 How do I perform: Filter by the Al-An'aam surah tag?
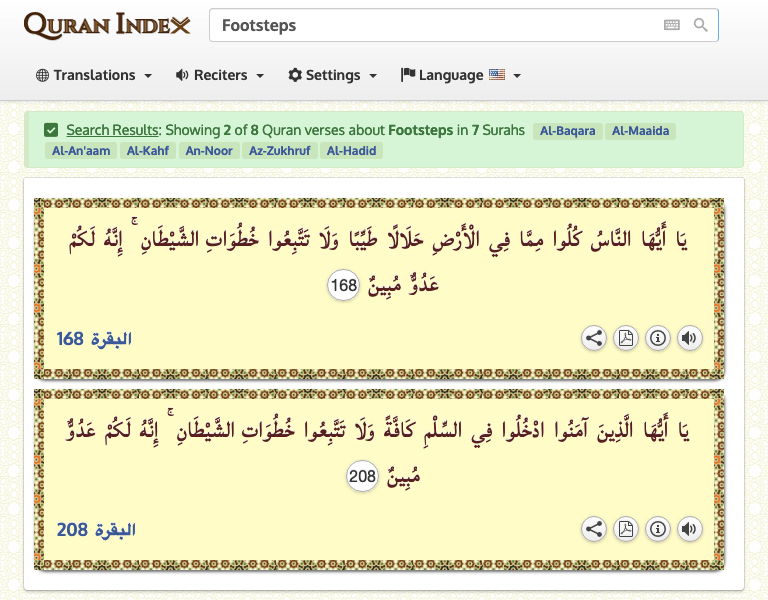(81, 151)
